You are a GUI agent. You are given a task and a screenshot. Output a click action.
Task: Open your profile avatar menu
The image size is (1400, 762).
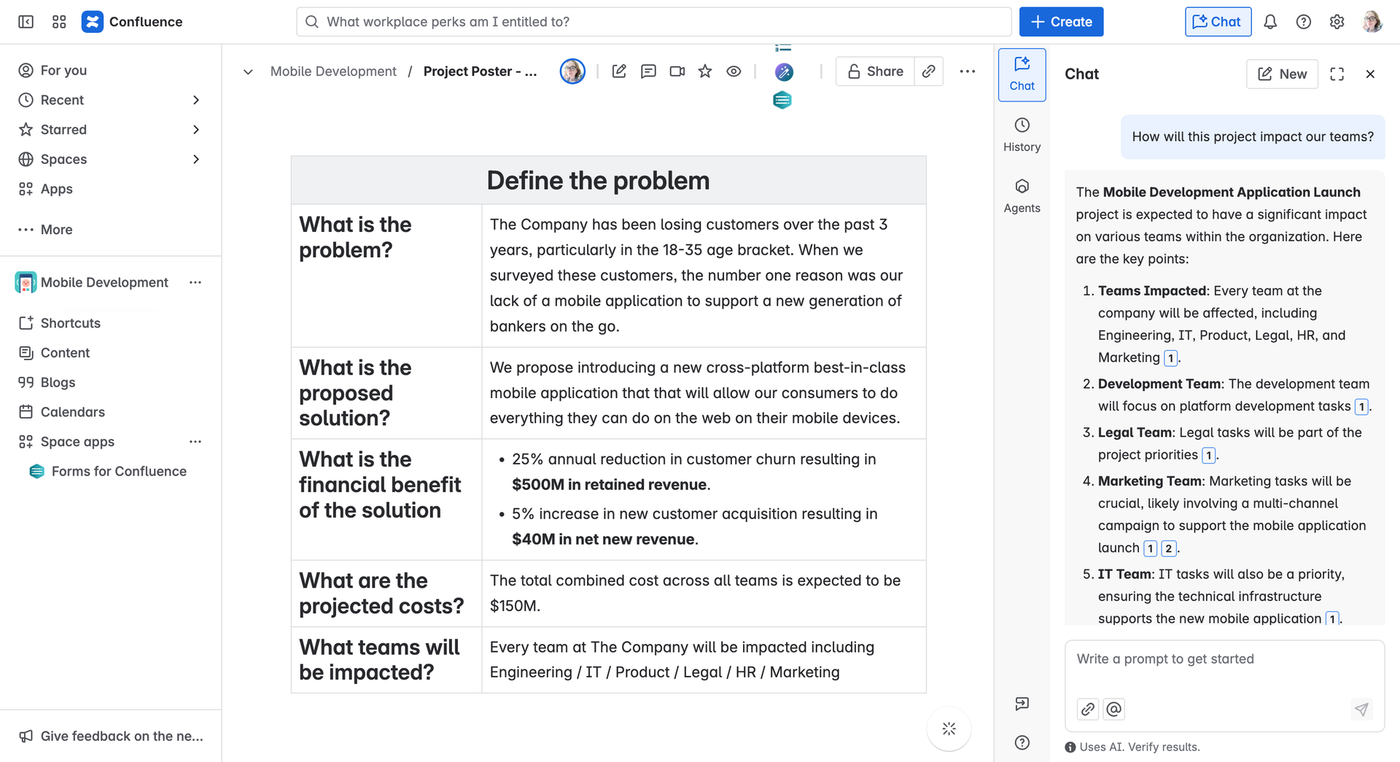tap(1372, 22)
